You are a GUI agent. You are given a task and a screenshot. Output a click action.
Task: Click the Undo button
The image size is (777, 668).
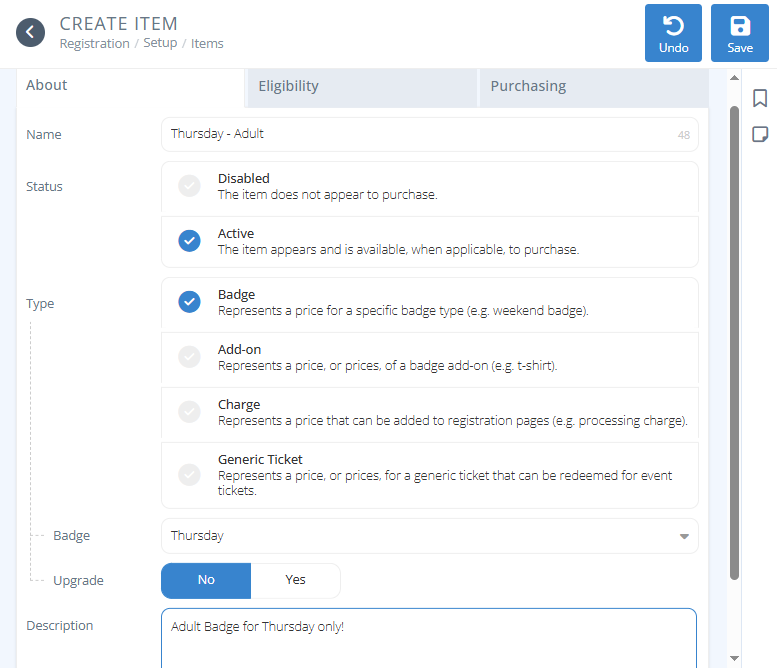[x=673, y=33]
